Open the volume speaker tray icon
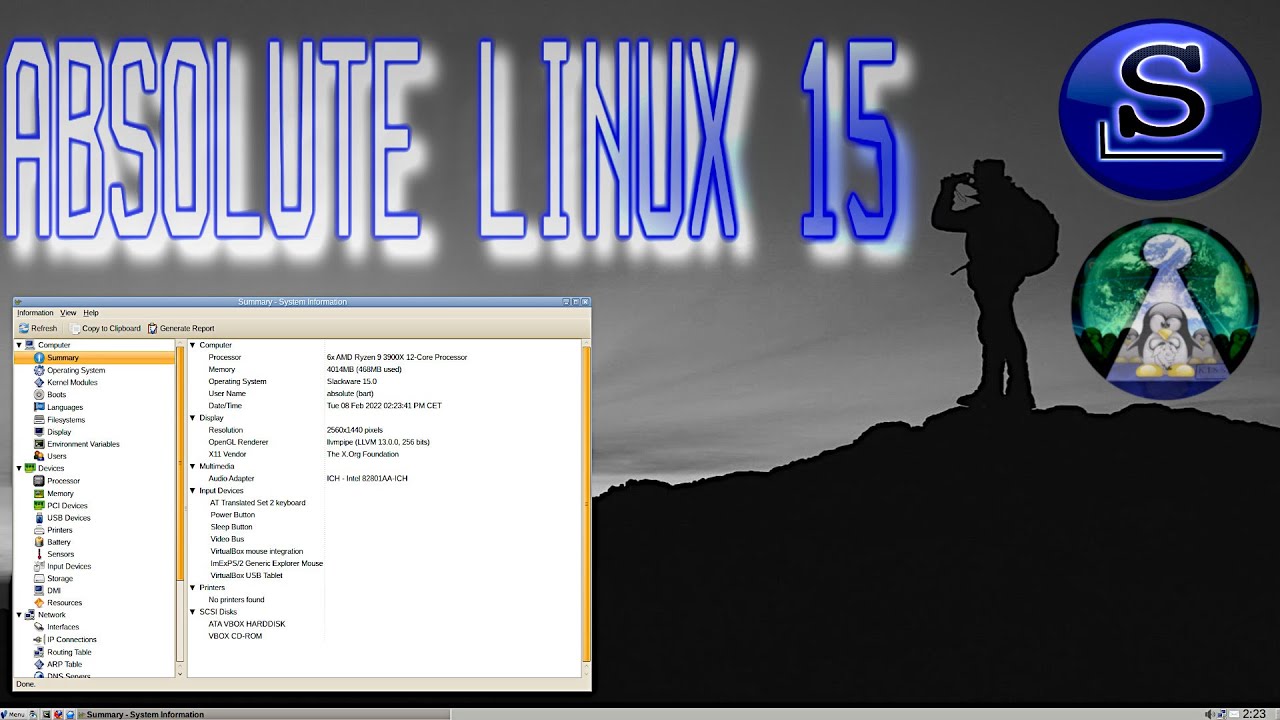 click(1210, 714)
